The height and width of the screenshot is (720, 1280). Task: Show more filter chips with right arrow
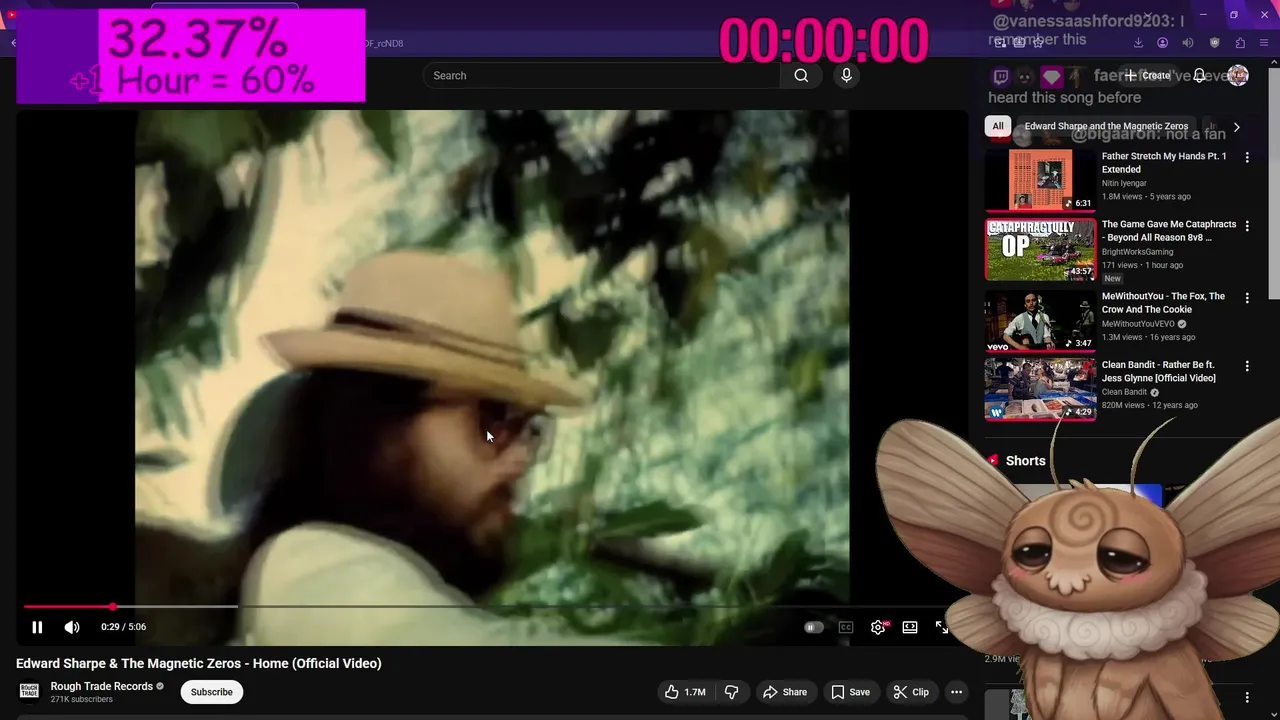click(x=1236, y=127)
